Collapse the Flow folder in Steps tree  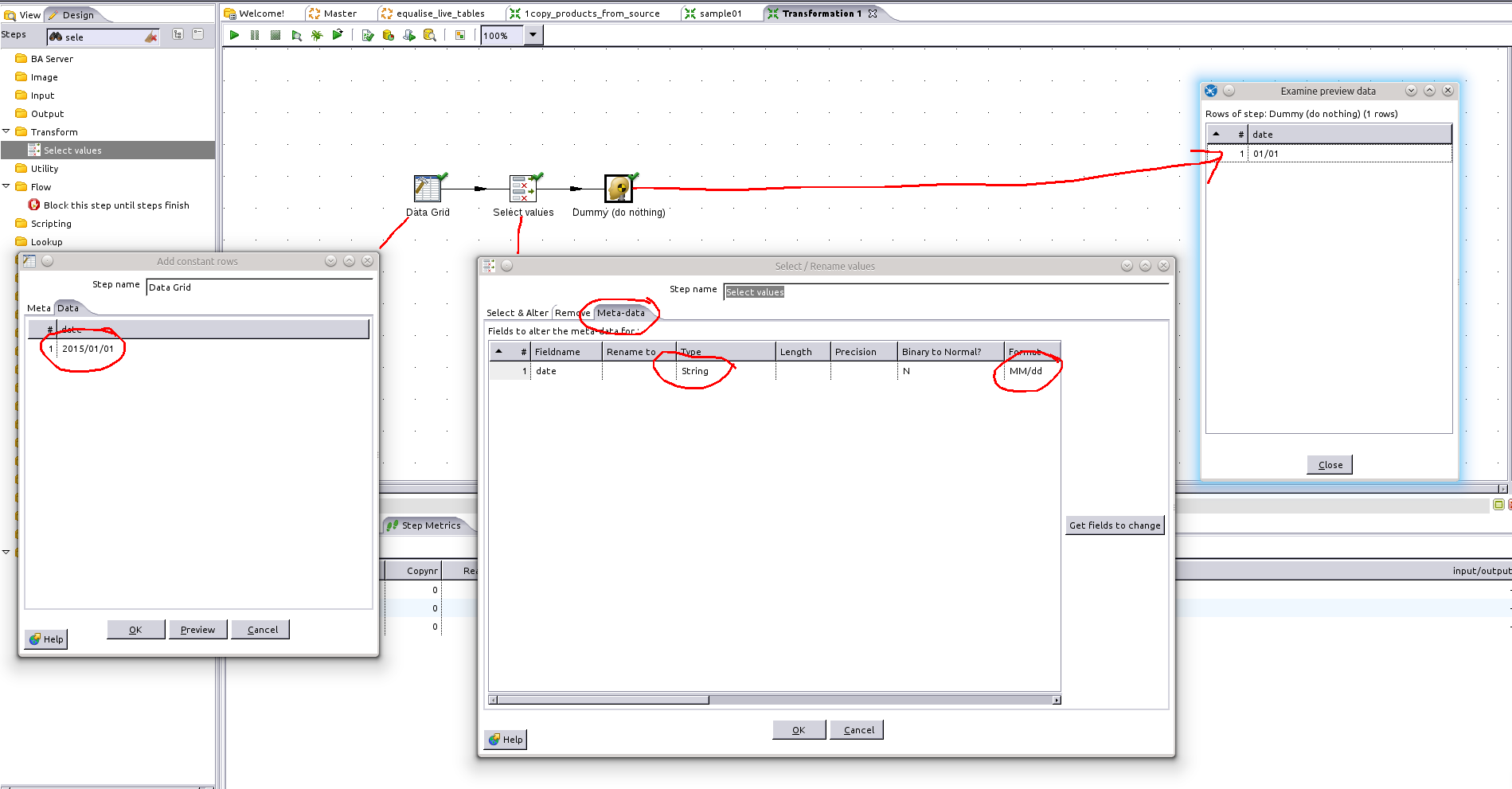[x=6, y=186]
